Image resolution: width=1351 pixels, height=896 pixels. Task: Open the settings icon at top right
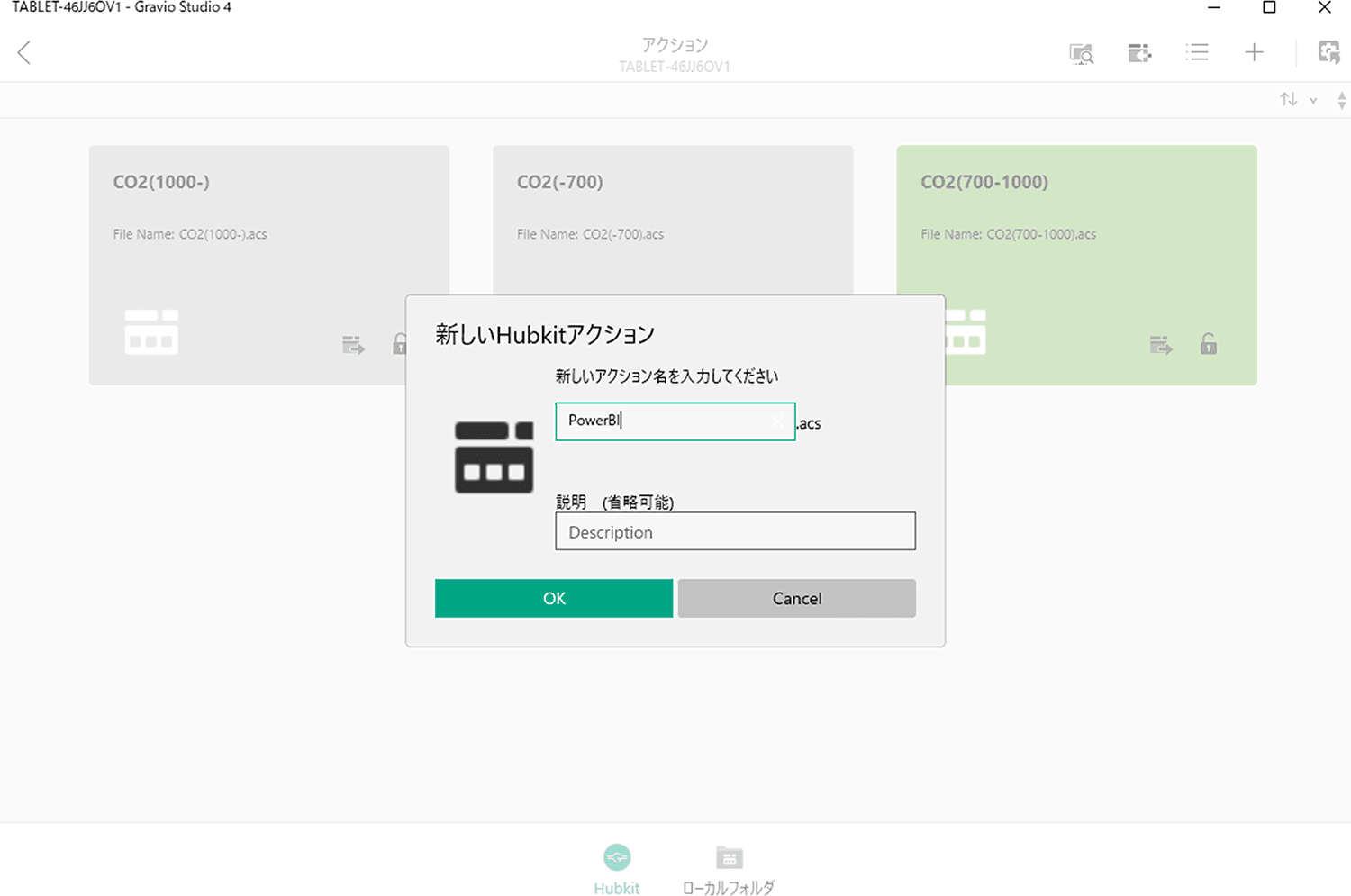[x=1328, y=52]
